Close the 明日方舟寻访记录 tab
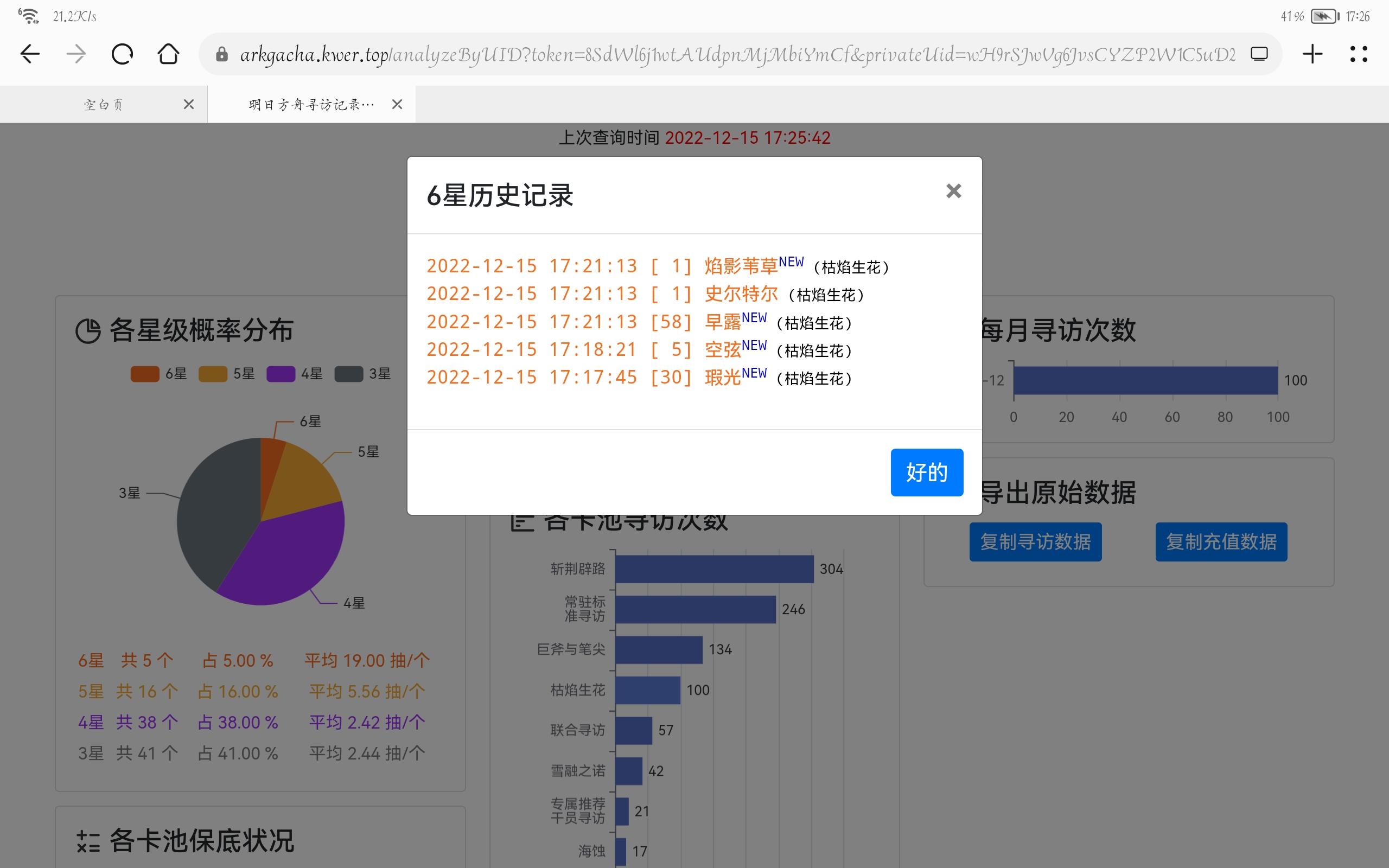The height and width of the screenshot is (868, 1389). (x=397, y=105)
